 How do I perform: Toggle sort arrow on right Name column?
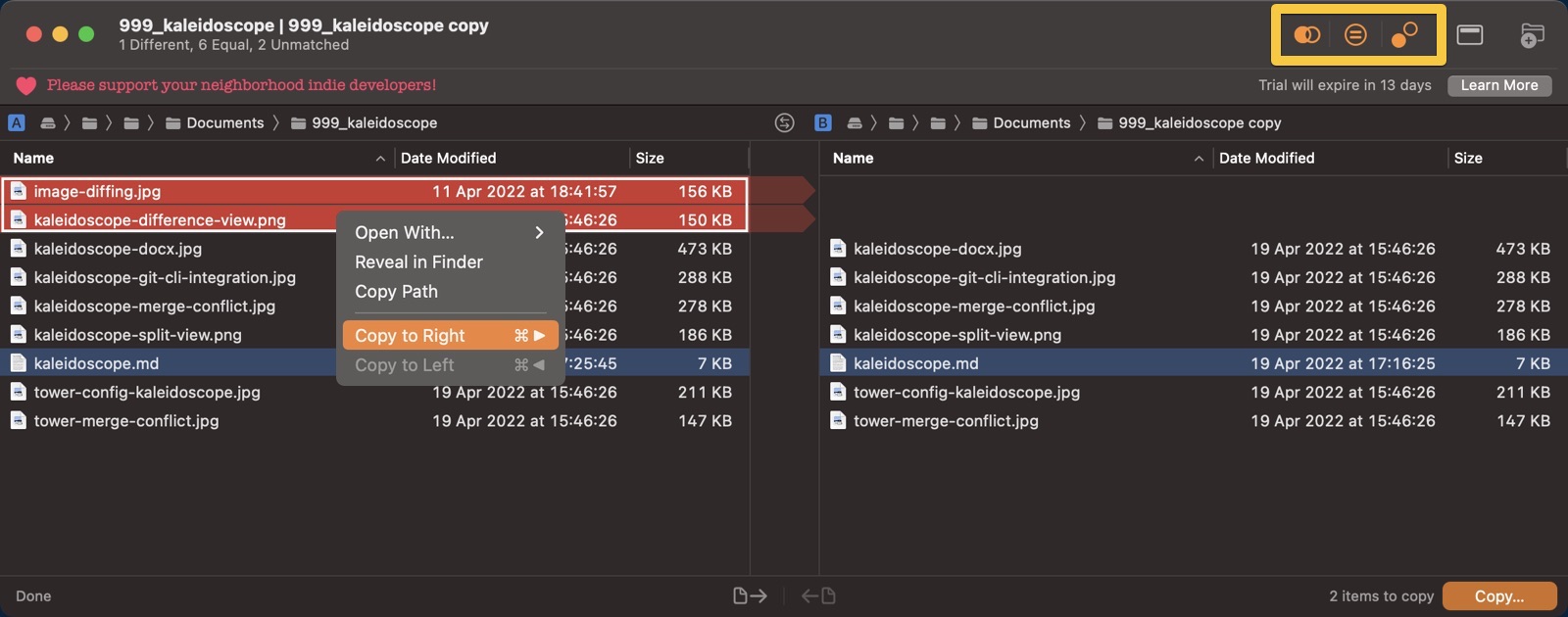[x=1199, y=159]
